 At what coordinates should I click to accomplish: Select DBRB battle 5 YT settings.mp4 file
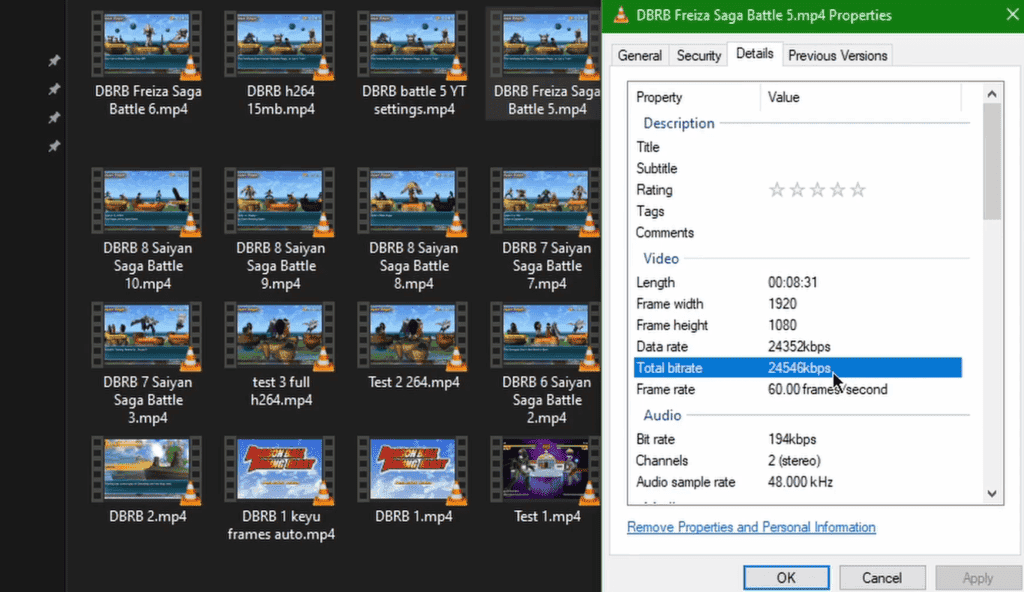[x=414, y=64]
